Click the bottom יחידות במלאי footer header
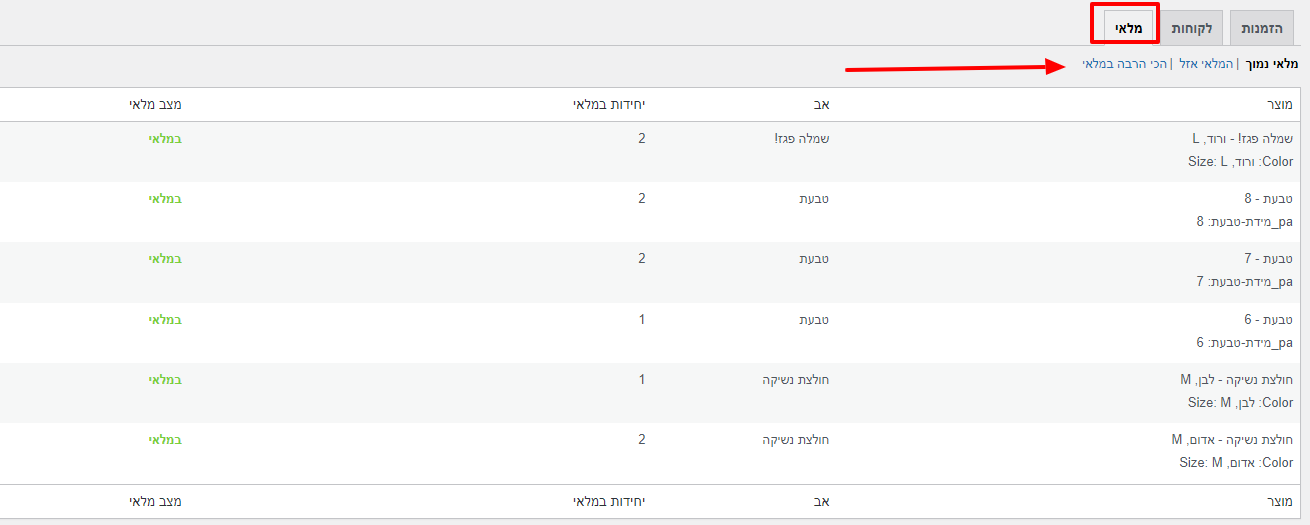This screenshot has width=1310, height=525. tap(609, 501)
